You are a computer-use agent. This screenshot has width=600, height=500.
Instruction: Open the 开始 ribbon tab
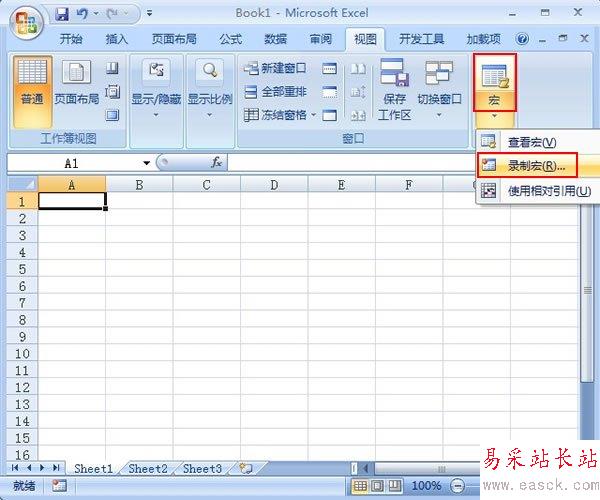point(71,39)
